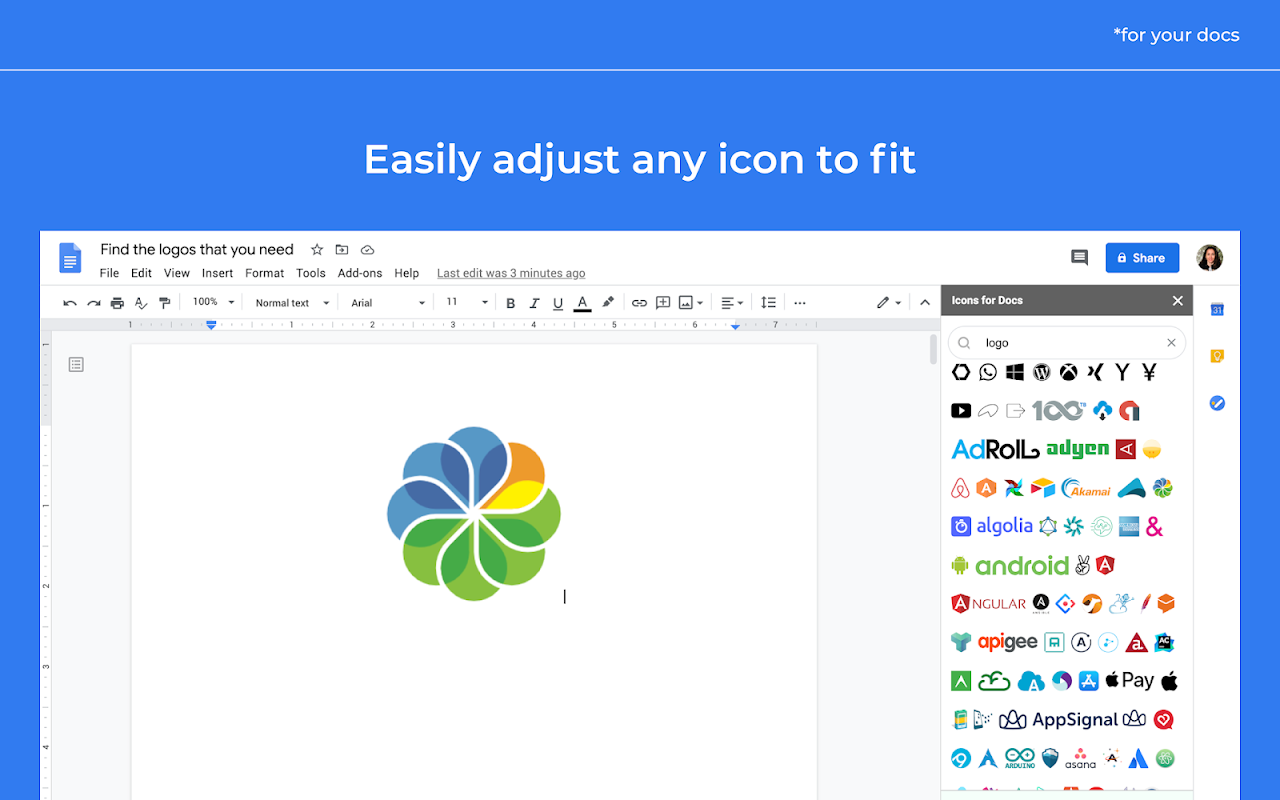The image size is (1280, 800).
Task: Add a comment using toolbar icon
Action: (x=663, y=303)
